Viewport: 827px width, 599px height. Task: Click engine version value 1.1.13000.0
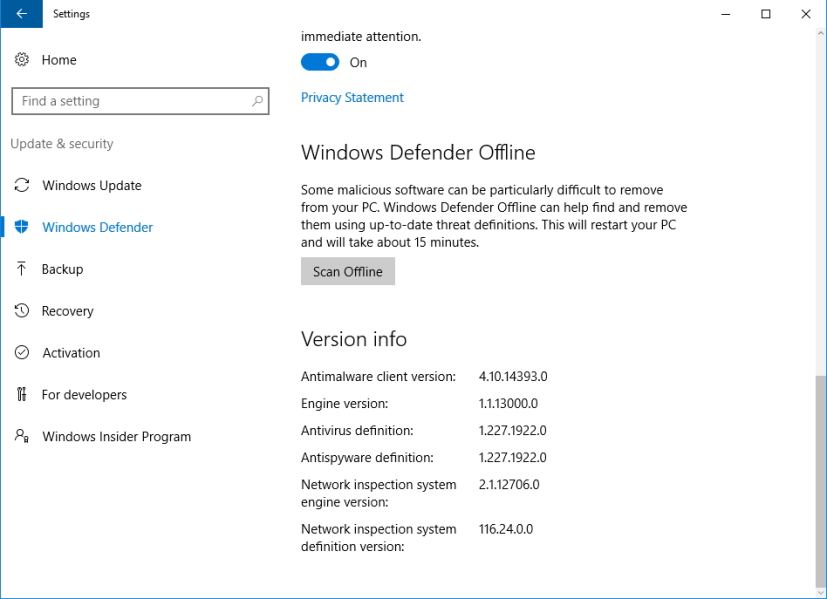508,403
